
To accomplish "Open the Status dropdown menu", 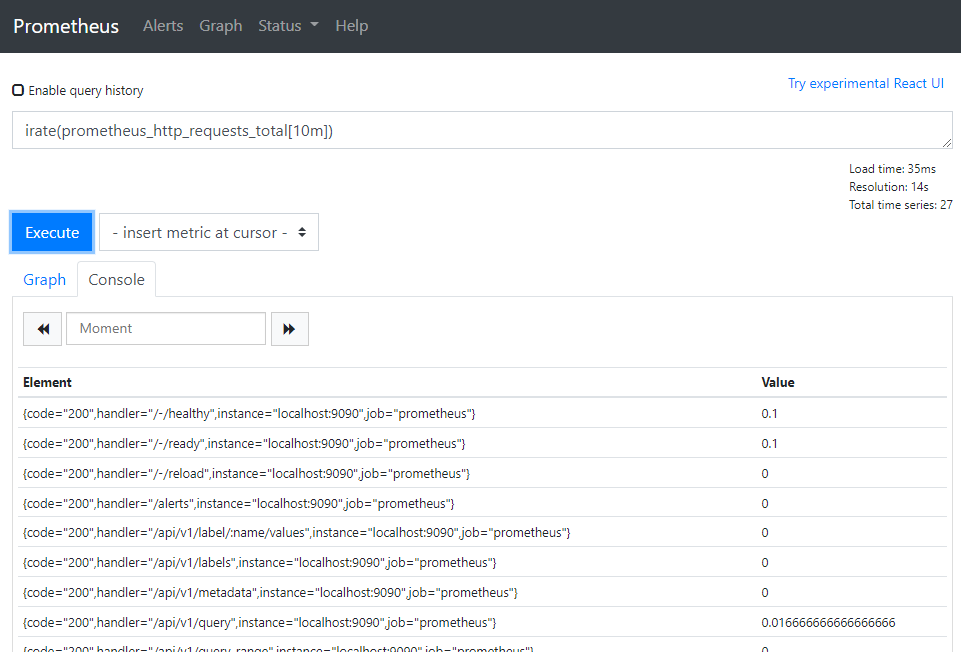I will [288, 26].
